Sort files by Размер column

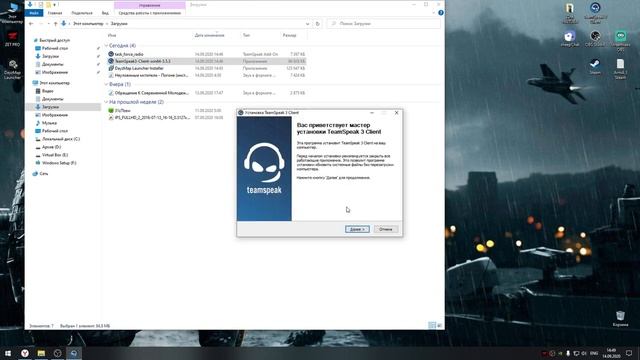pyautogui.click(x=289, y=36)
